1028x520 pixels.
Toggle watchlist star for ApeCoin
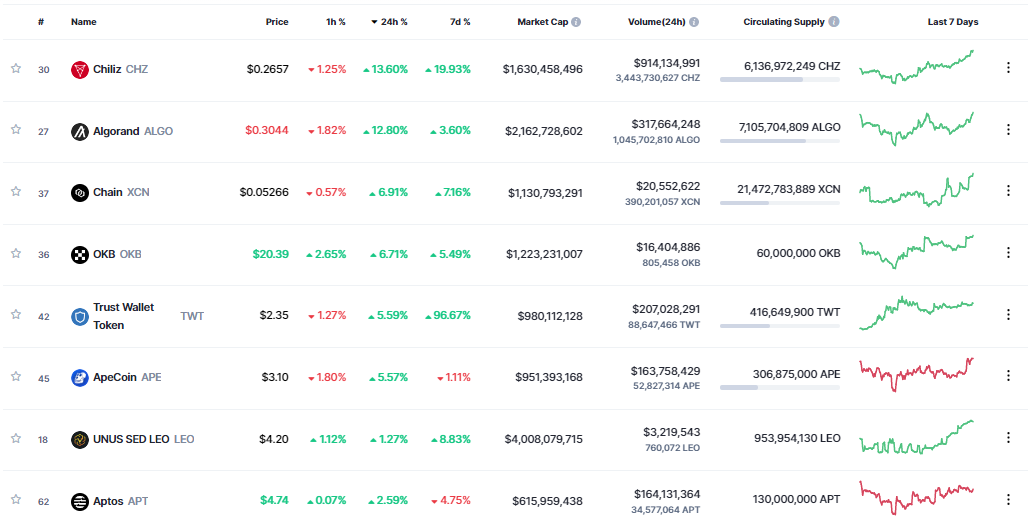tap(16, 376)
